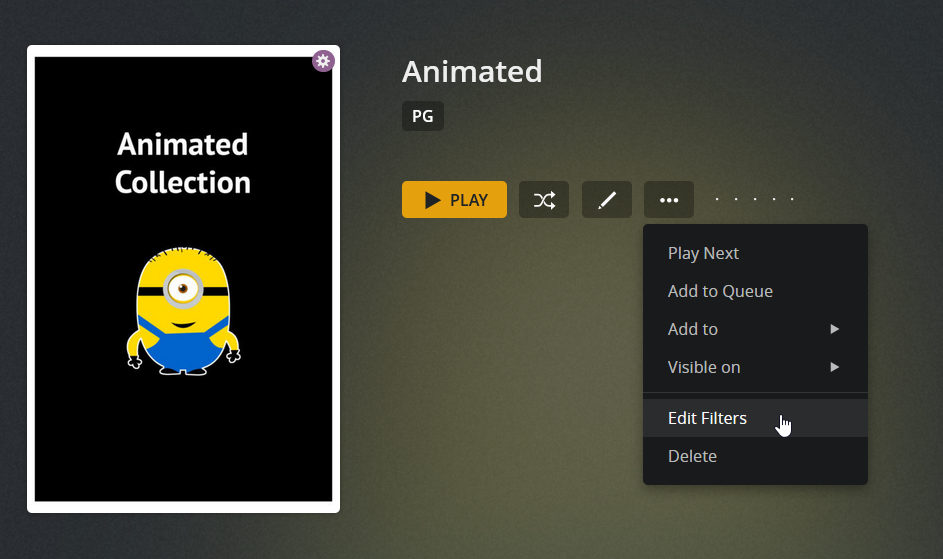Click the purple gear badge on poster
Viewport: 943px width, 559px height.
323,61
